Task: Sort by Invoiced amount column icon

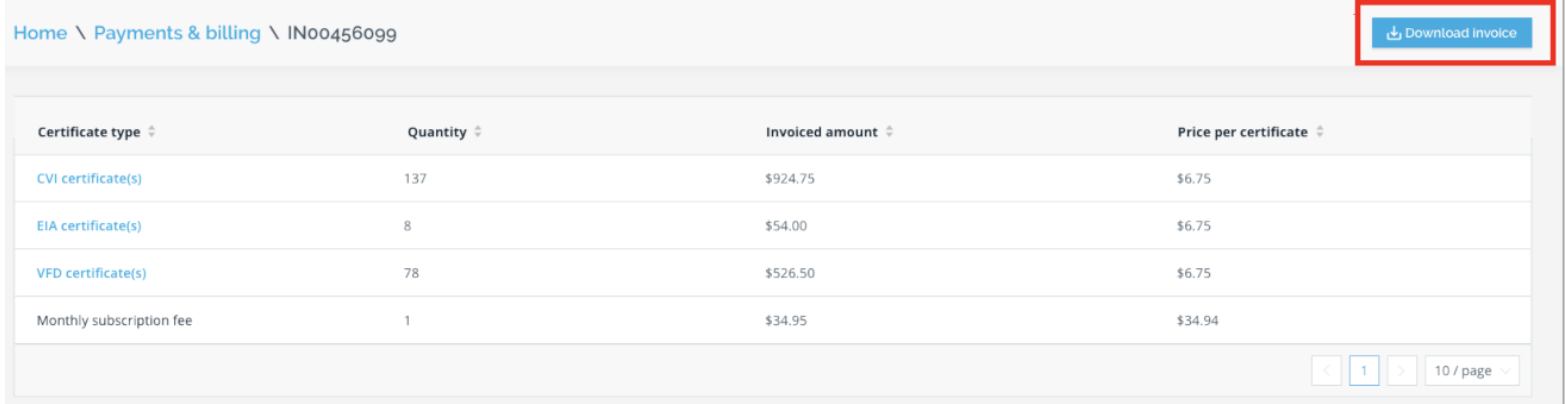Action: [889, 132]
